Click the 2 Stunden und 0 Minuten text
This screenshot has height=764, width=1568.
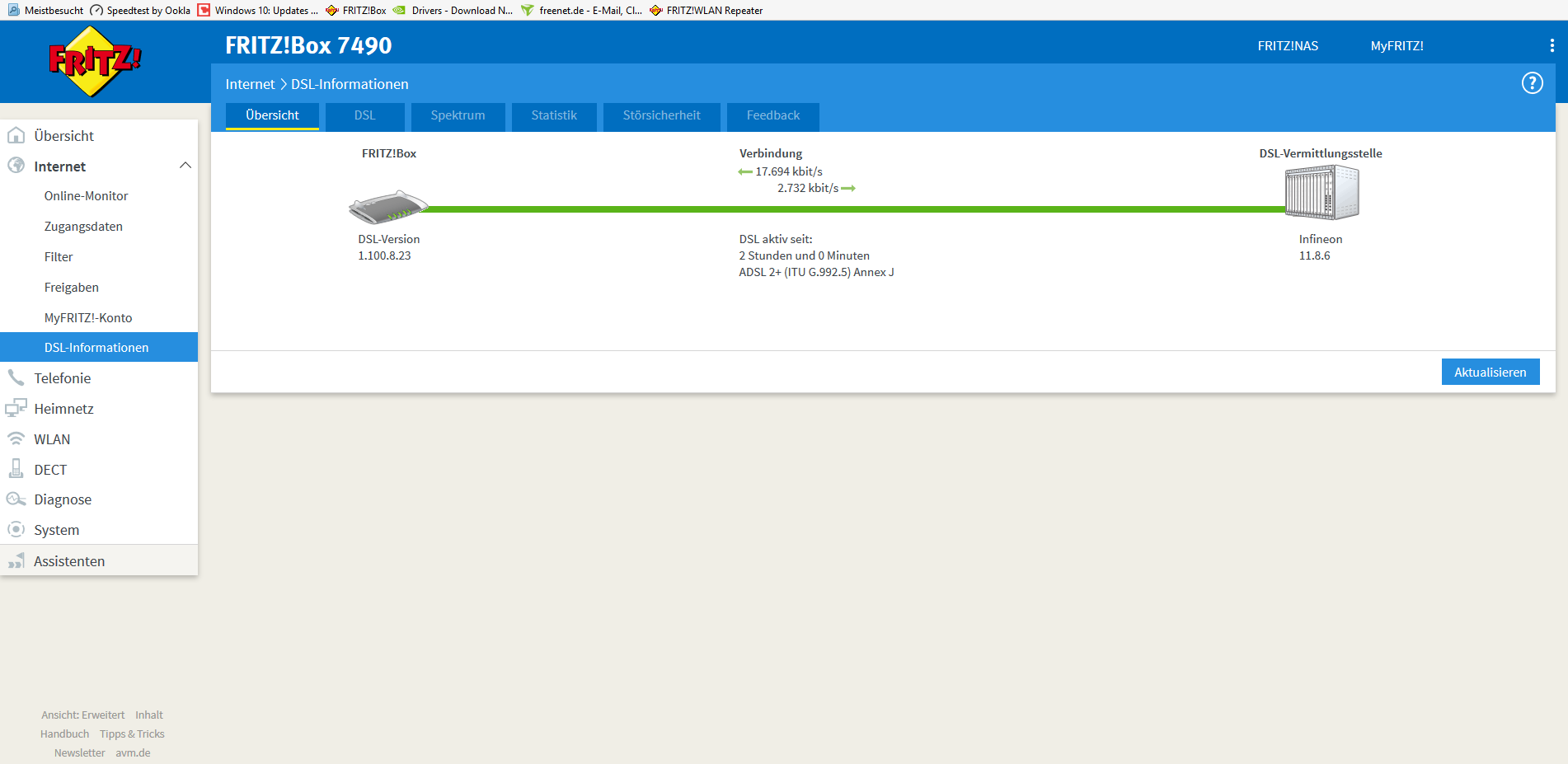(x=804, y=255)
